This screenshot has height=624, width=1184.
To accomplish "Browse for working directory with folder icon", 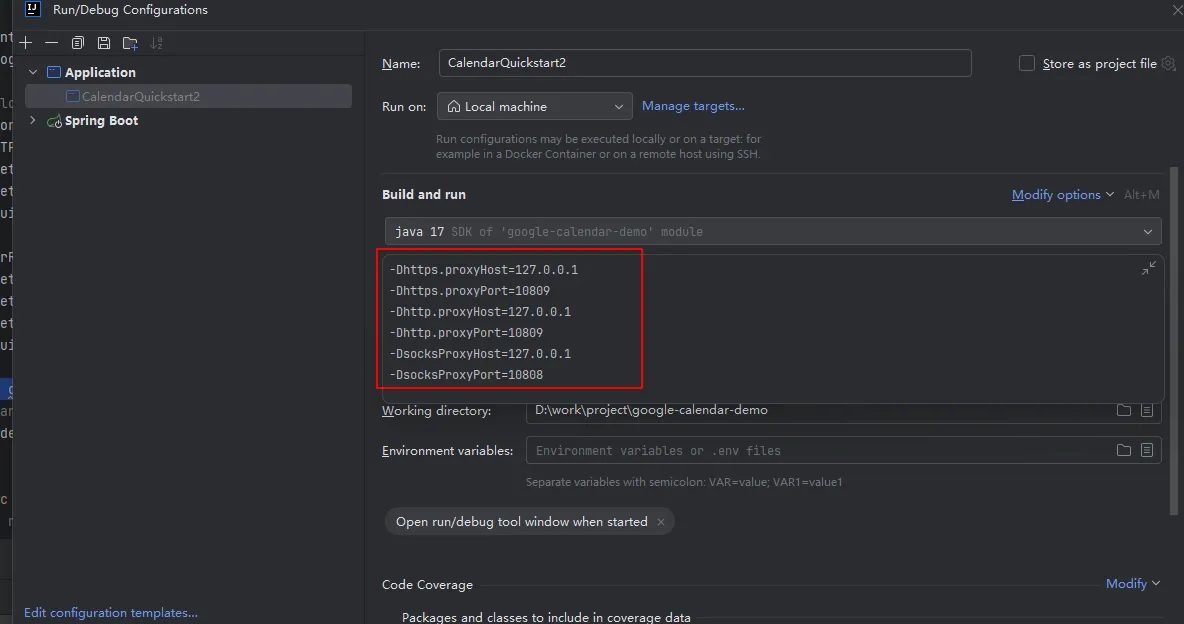I will pos(1124,410).
